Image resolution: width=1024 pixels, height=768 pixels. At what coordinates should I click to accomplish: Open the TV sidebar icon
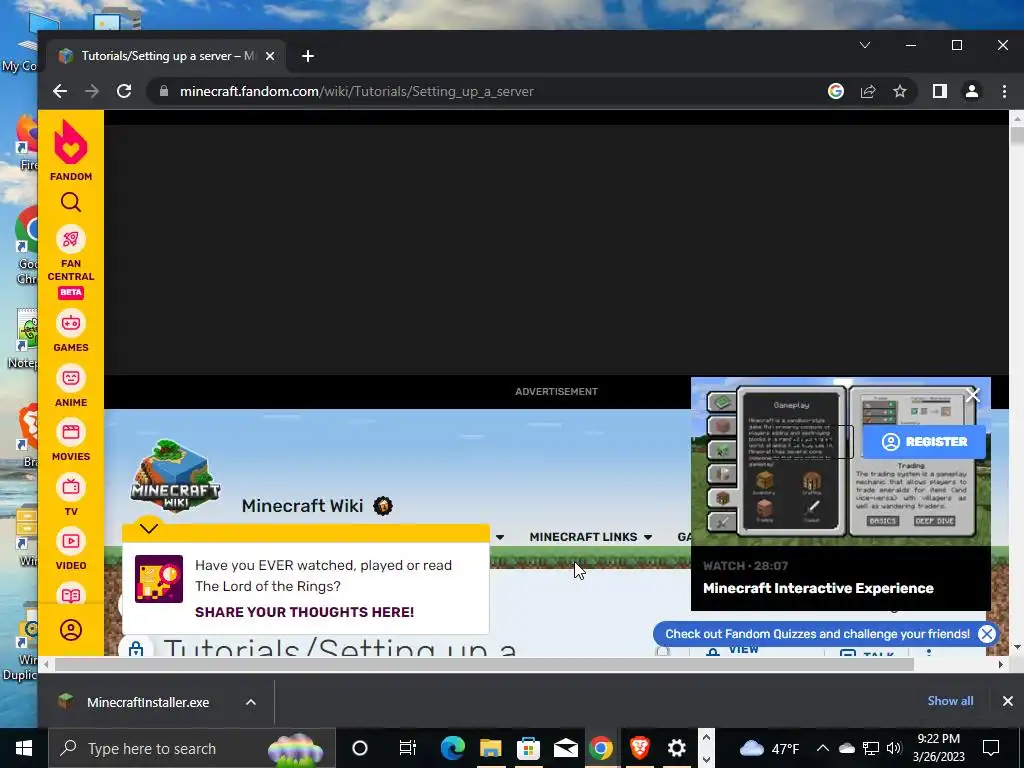click(x=71, y=487)
